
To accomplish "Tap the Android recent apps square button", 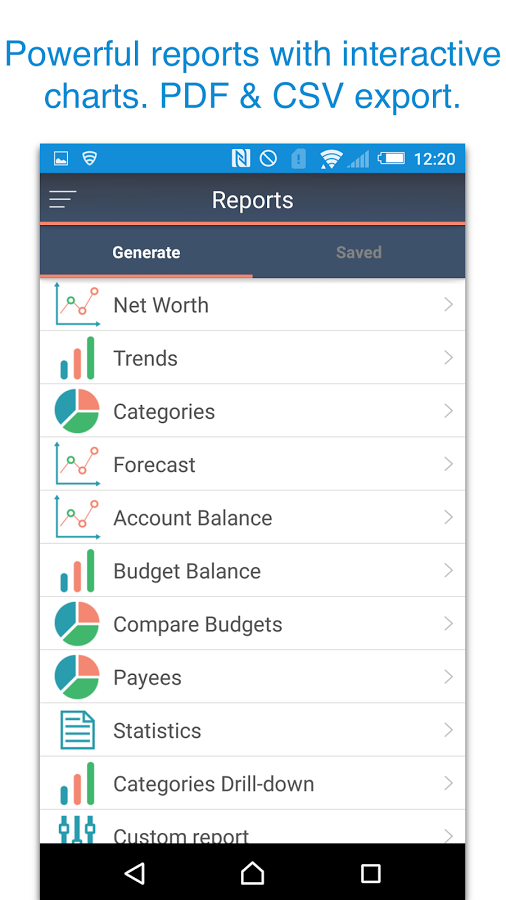I will [x=371, y=874].
